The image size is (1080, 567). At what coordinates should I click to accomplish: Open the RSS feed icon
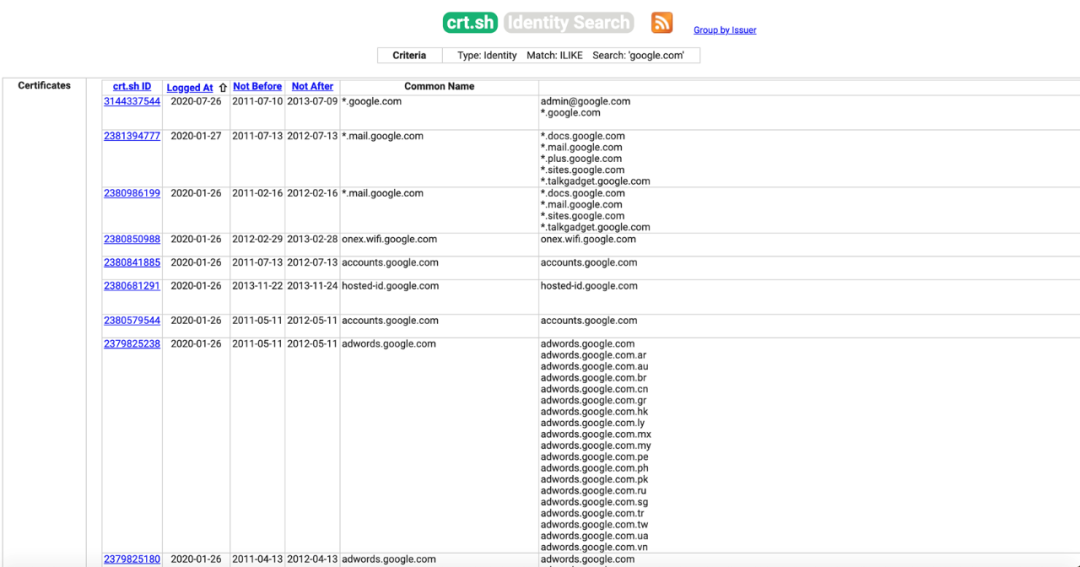tap(661, 23)
